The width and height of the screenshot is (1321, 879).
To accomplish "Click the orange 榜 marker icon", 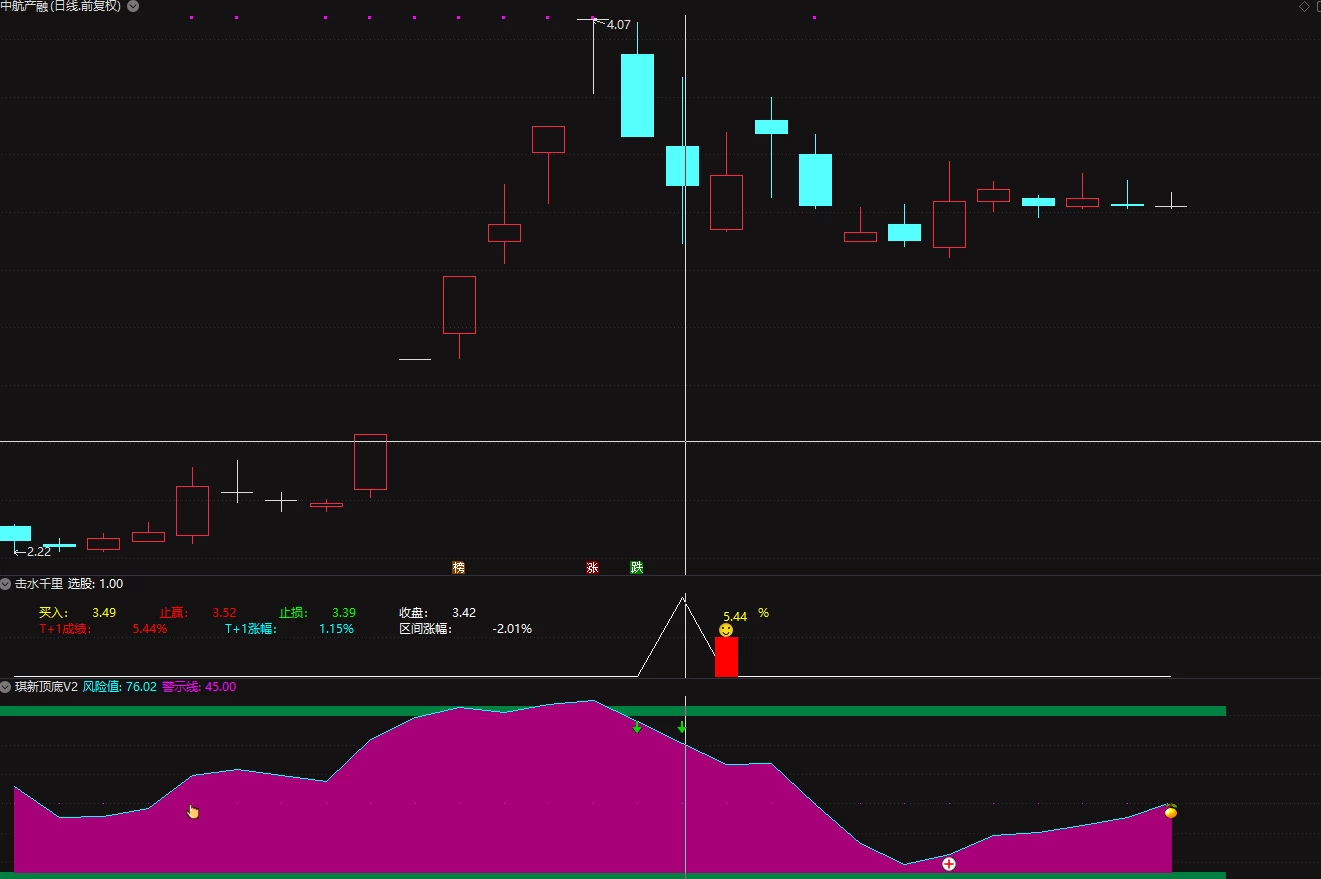I will click(x=458, y=567).
